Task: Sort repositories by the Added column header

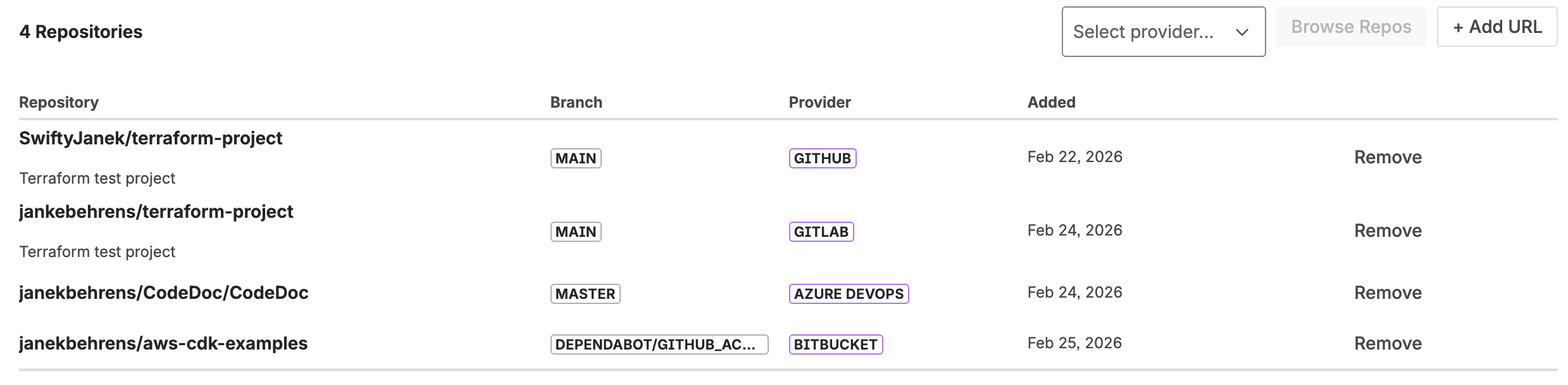Action: (1051, 102)
